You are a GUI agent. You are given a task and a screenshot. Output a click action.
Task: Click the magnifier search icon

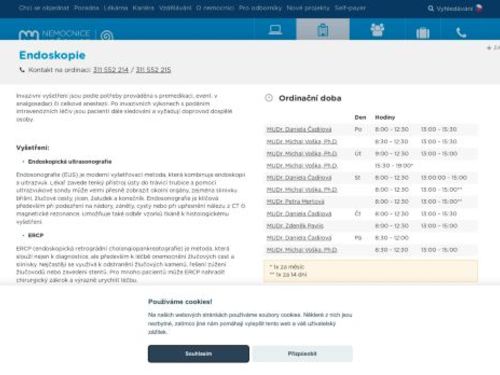(431, 8)
